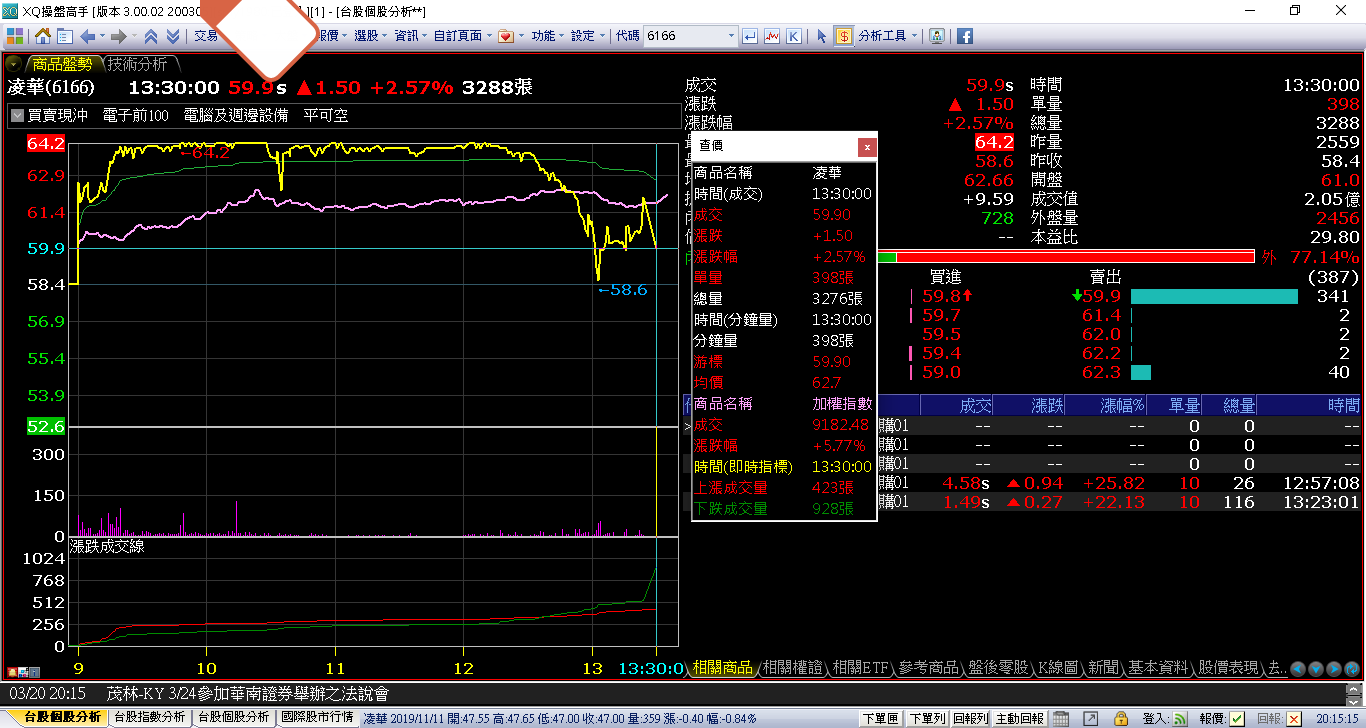Close the 查價 popup window

tap(867, 147)
